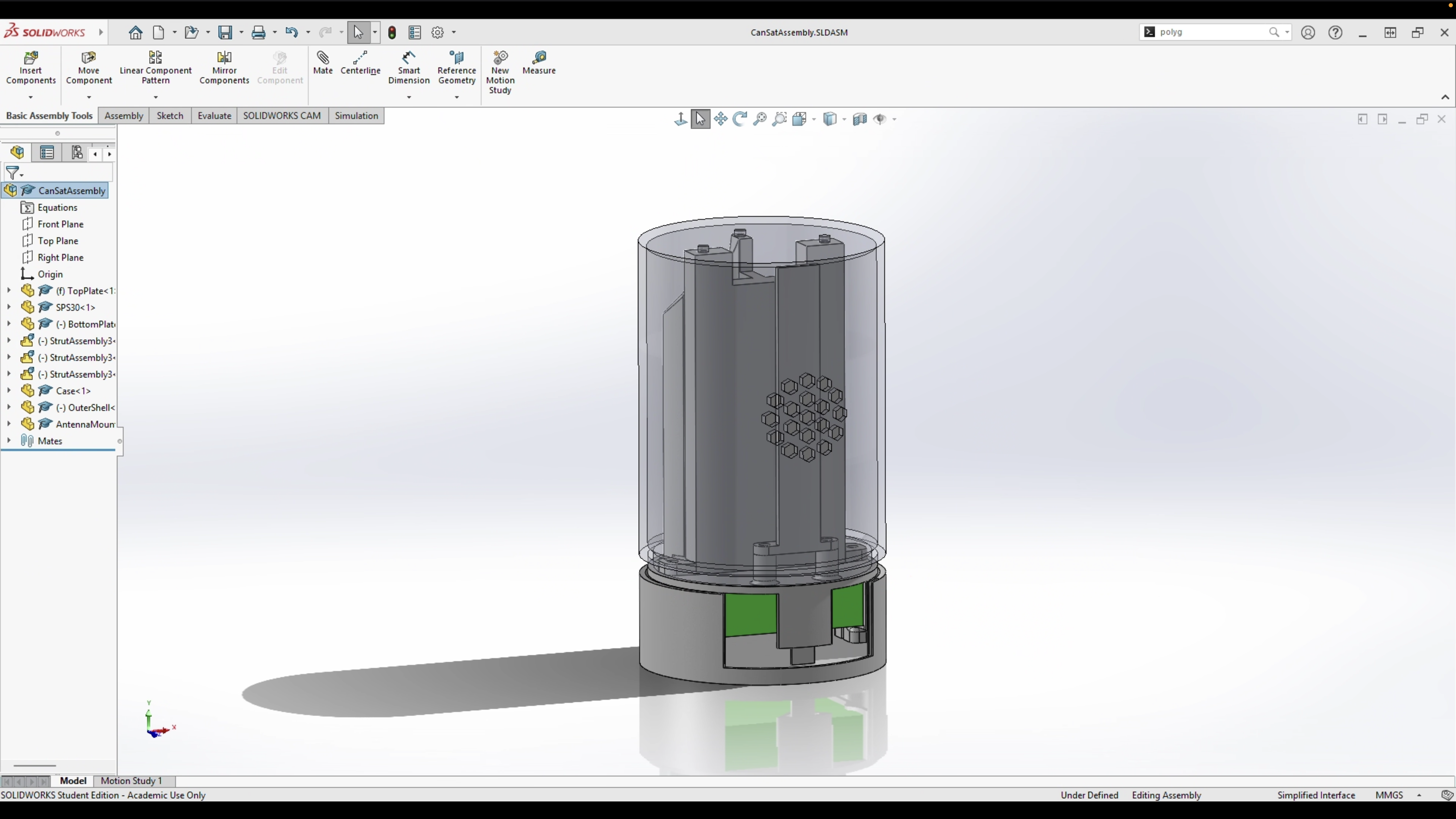Expand the SPS30<1> component node
Image resolution: width=1456 pixels, height=819 pixels.
coord(8,307)
